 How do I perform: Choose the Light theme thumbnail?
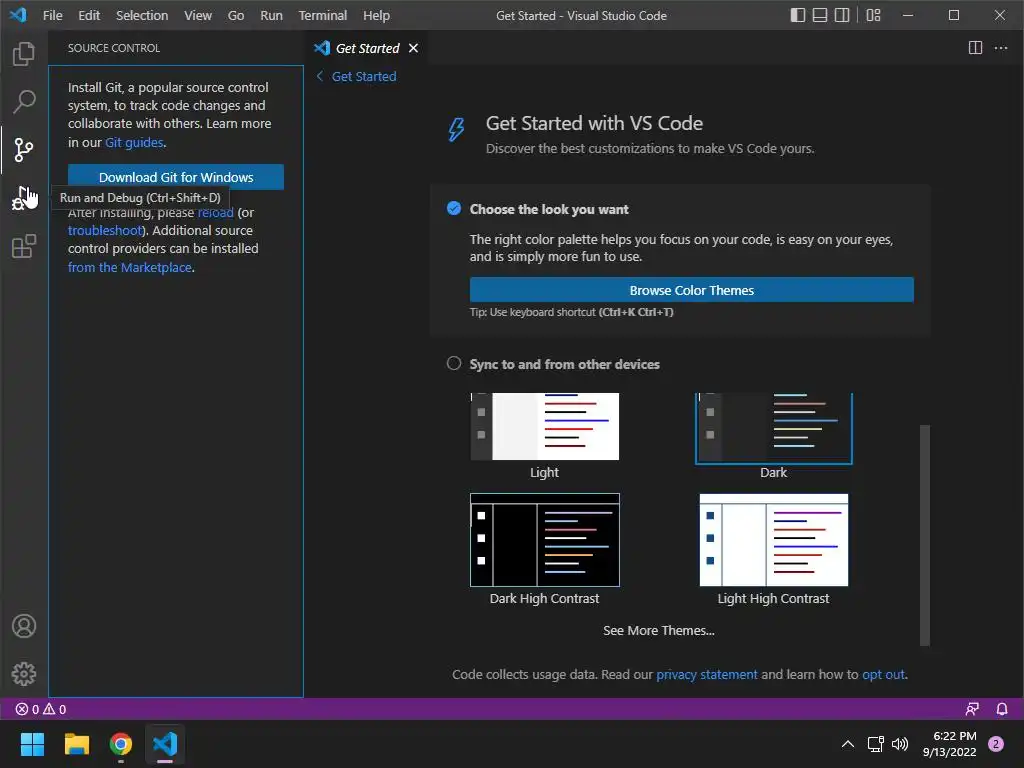[x=545, y=426]
